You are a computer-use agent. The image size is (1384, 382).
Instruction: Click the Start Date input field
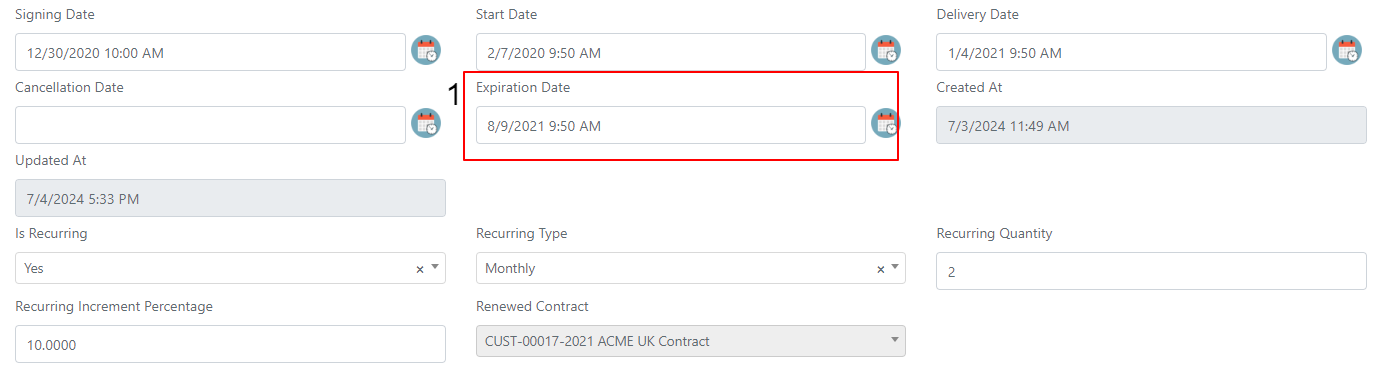tap(671, 52)
